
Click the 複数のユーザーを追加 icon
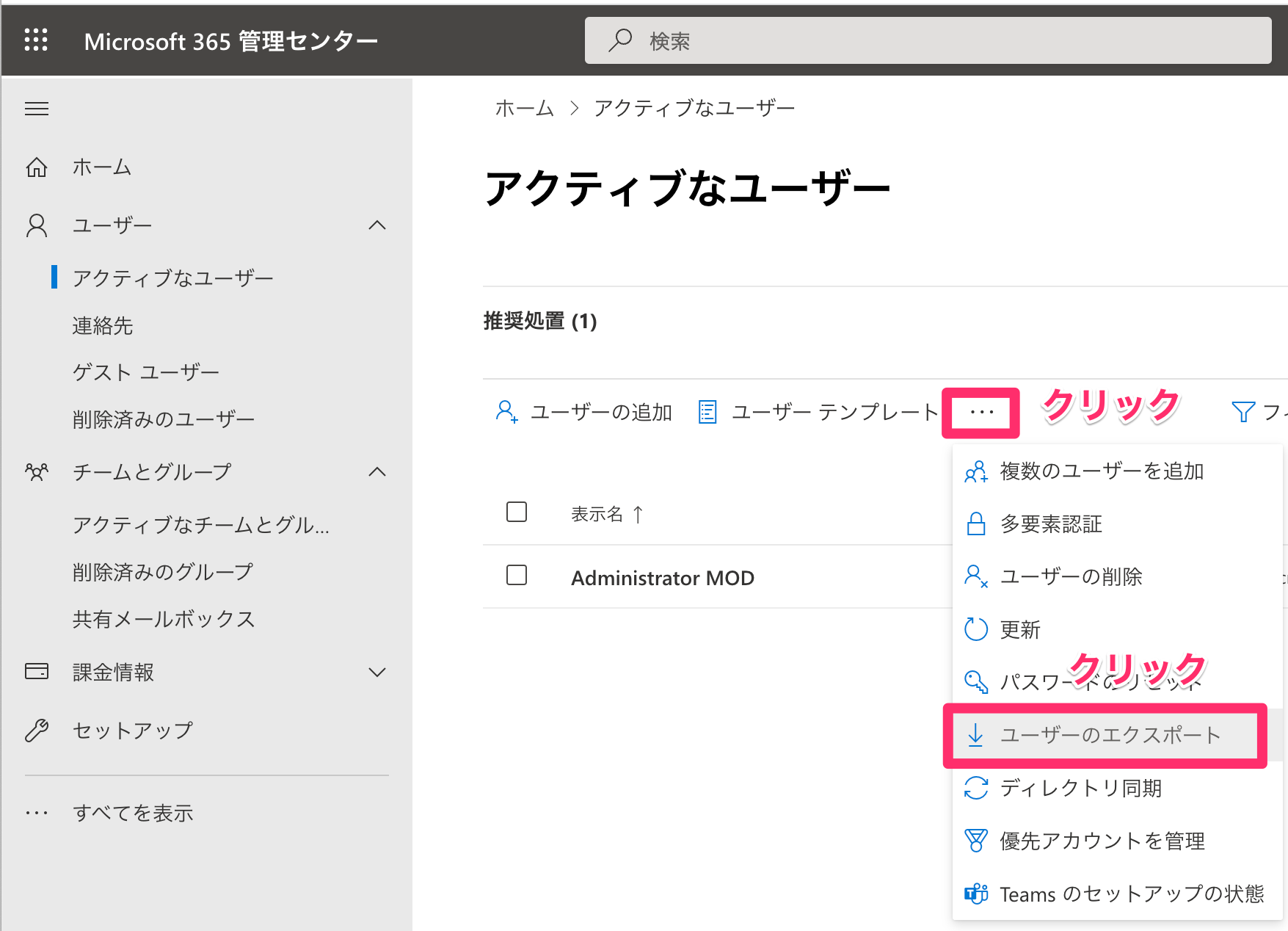pyautogui.click(x=976, y=471)
